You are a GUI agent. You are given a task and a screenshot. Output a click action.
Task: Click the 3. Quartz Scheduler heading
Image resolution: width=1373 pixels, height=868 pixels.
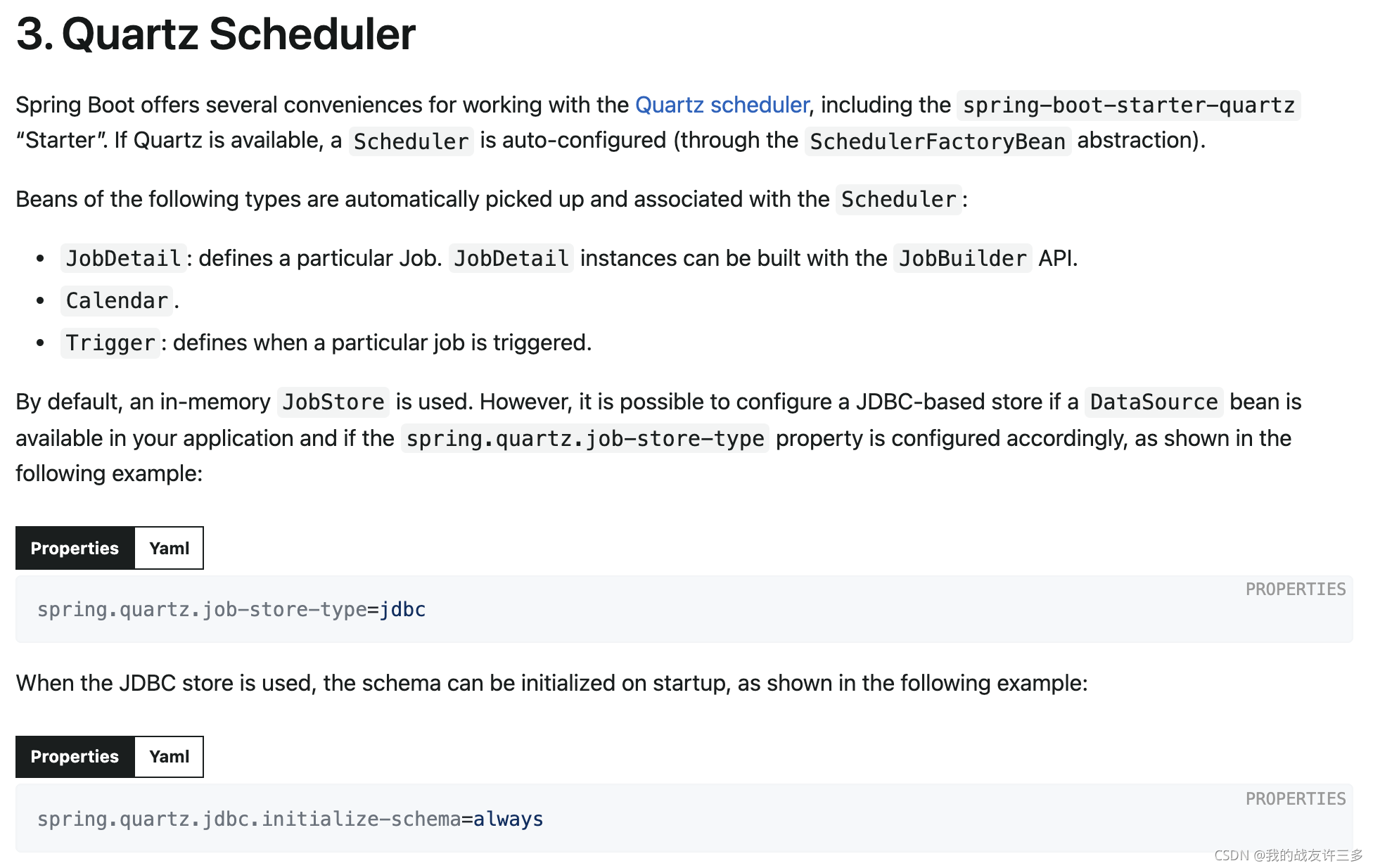[x=216, y=33]
